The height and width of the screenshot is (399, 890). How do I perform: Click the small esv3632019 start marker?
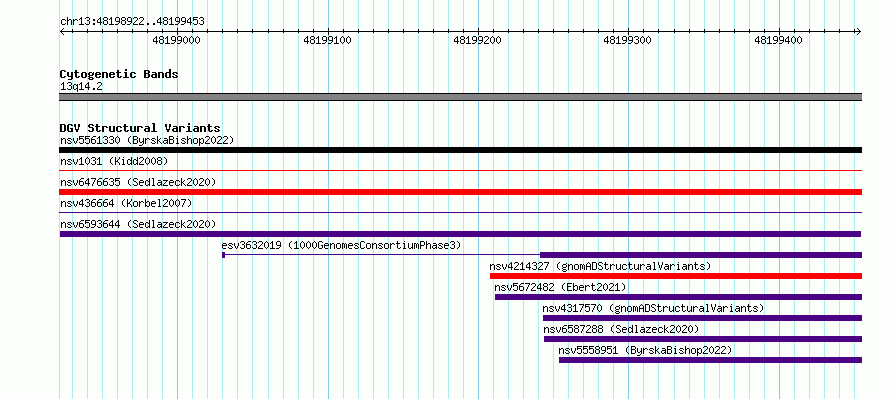[224, 255]
